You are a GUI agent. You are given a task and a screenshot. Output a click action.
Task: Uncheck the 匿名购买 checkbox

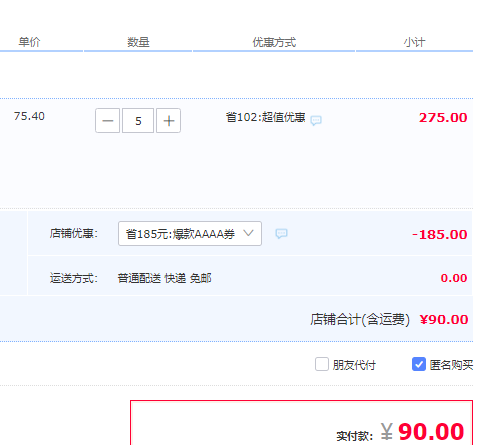pyautogui.click(x=419, y=364)
